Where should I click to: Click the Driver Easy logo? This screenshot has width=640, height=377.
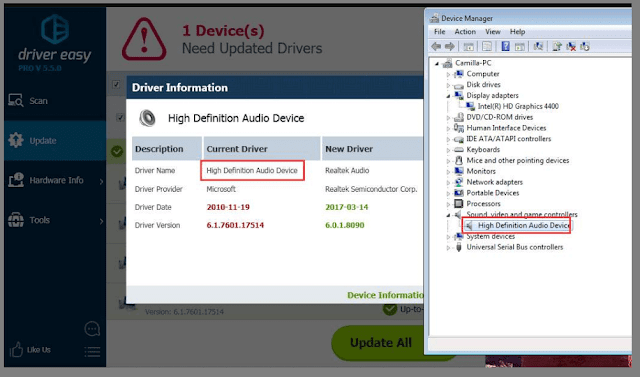pyautogui.click(x=55, y=43)
